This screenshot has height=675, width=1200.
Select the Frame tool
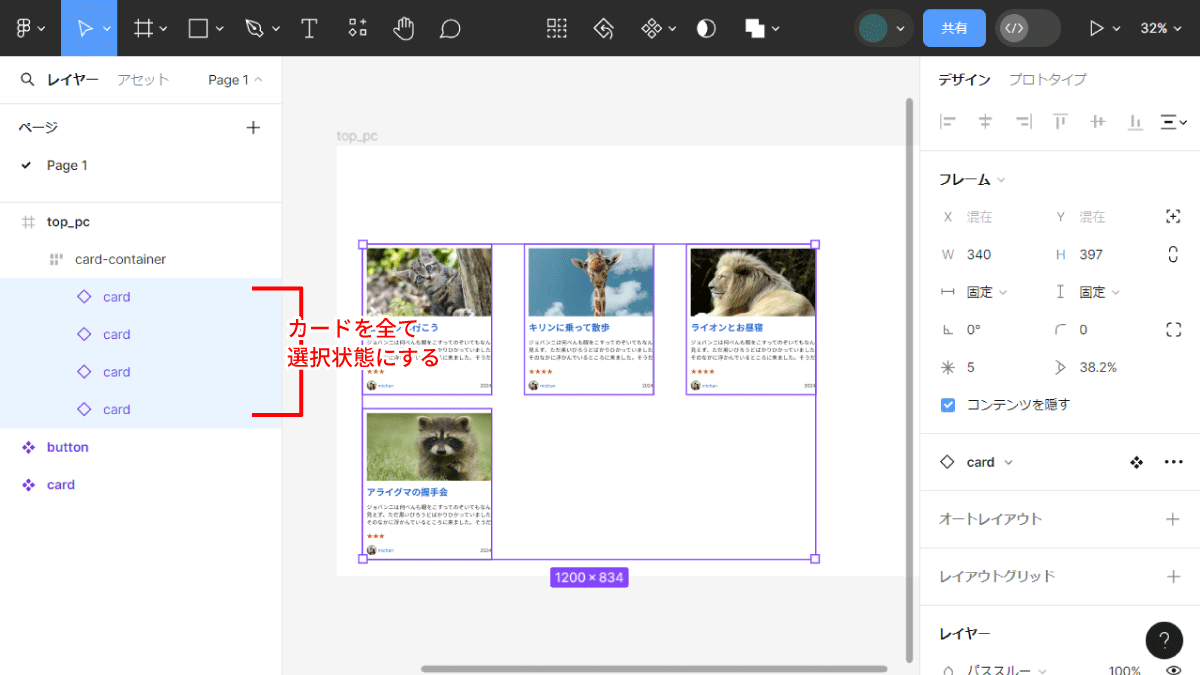tap(144, 28)
